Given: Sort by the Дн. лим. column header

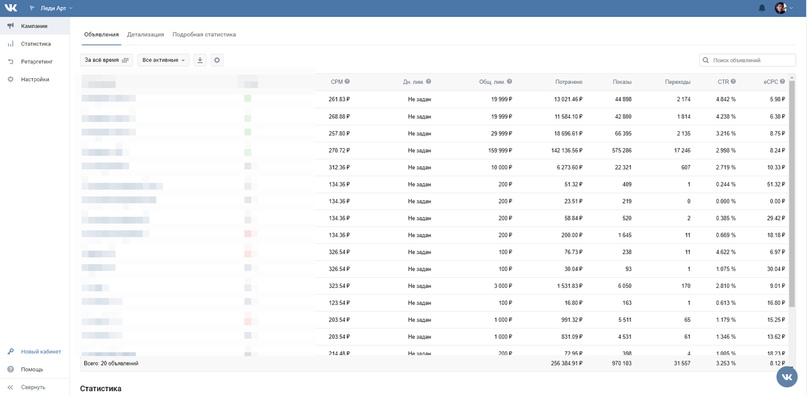Looking at the screenshot, I should 414,81.
